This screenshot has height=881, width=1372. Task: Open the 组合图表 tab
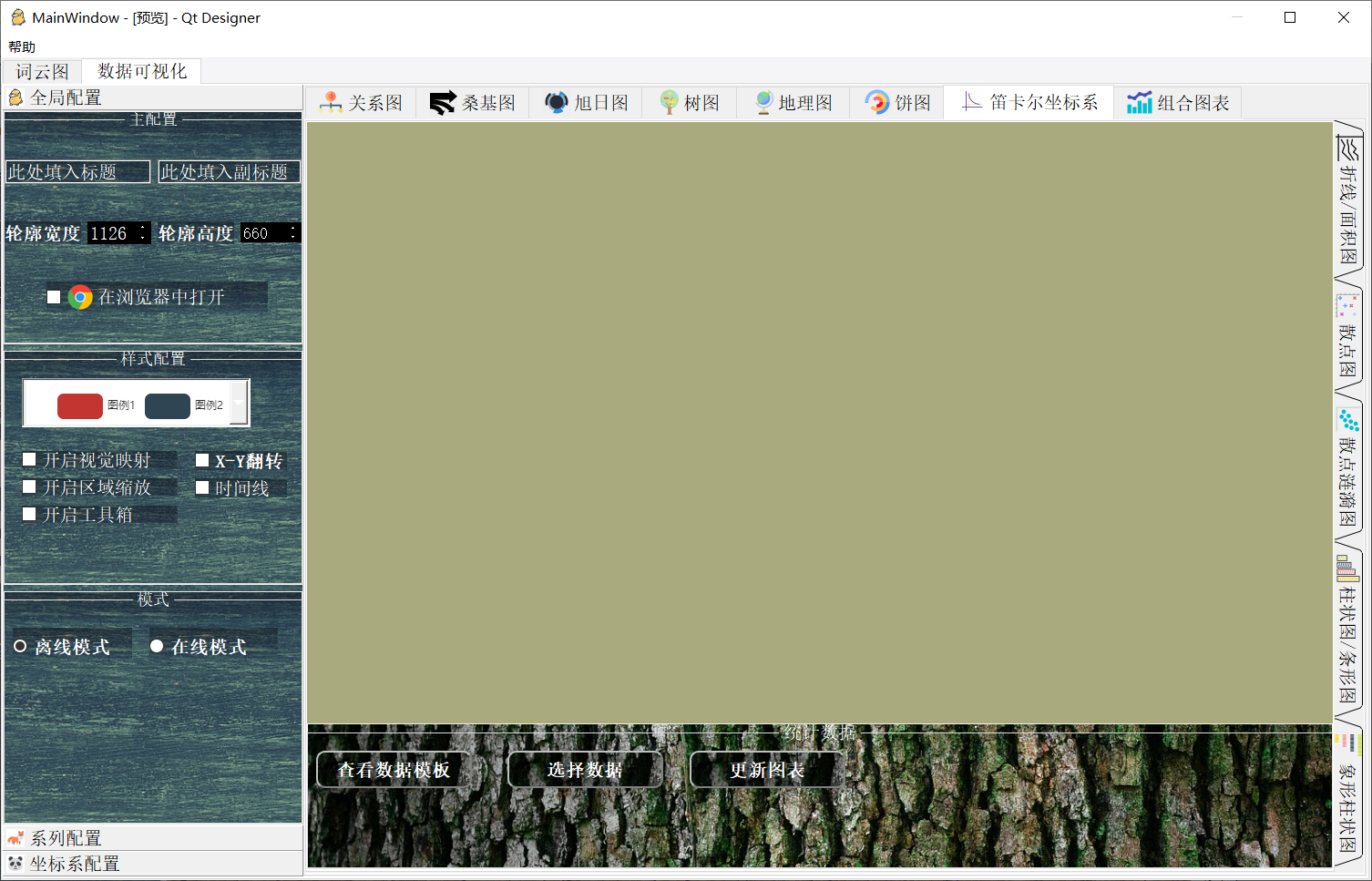coord(1178,103)
